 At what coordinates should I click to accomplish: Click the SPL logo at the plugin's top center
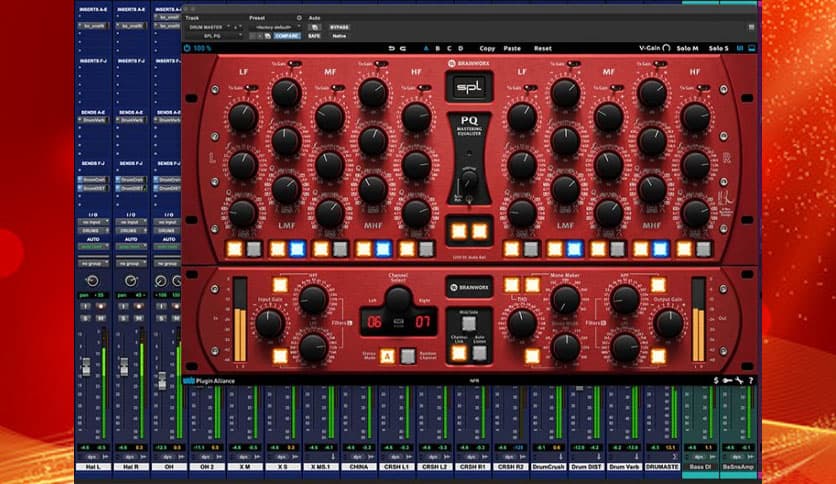469,86
